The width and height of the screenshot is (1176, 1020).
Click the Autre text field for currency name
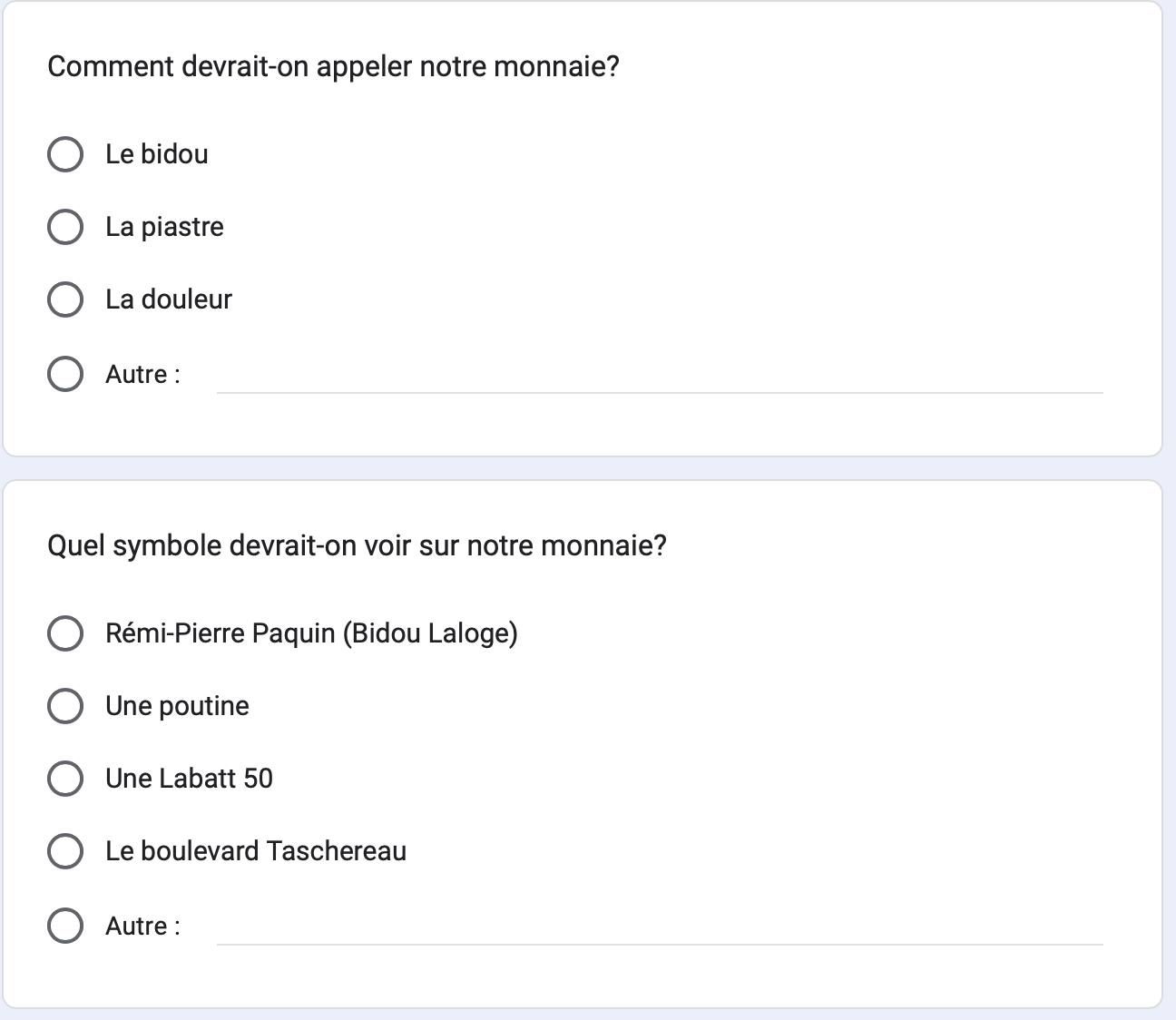[660, 375]
